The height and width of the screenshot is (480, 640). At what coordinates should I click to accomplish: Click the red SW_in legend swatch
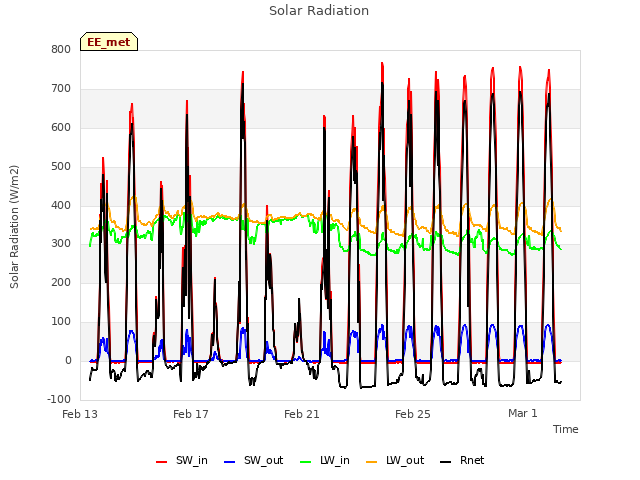tap(162, 462)
